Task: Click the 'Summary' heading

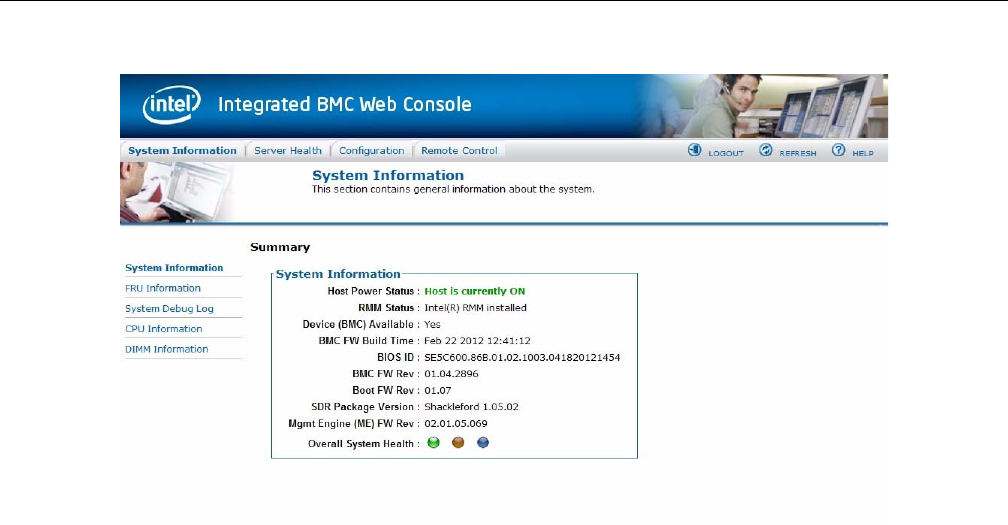Action: tap(280, 247)
